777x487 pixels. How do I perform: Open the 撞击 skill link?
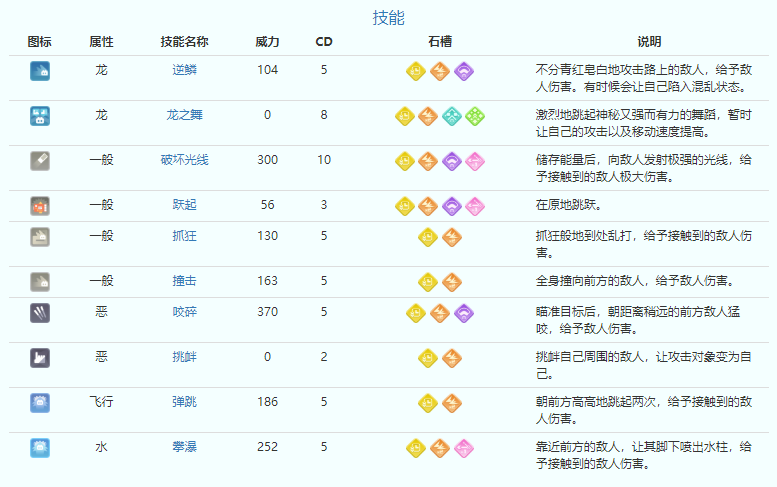point(184,281)
